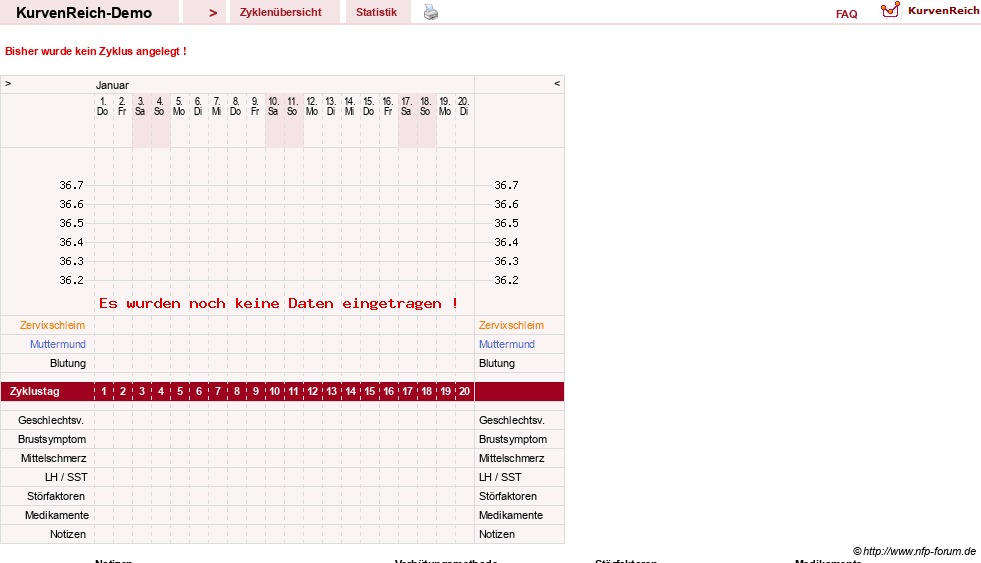Click the left Brustsymptom row label
The width and height of the screenshot is (981, 563).
(52, 439)
